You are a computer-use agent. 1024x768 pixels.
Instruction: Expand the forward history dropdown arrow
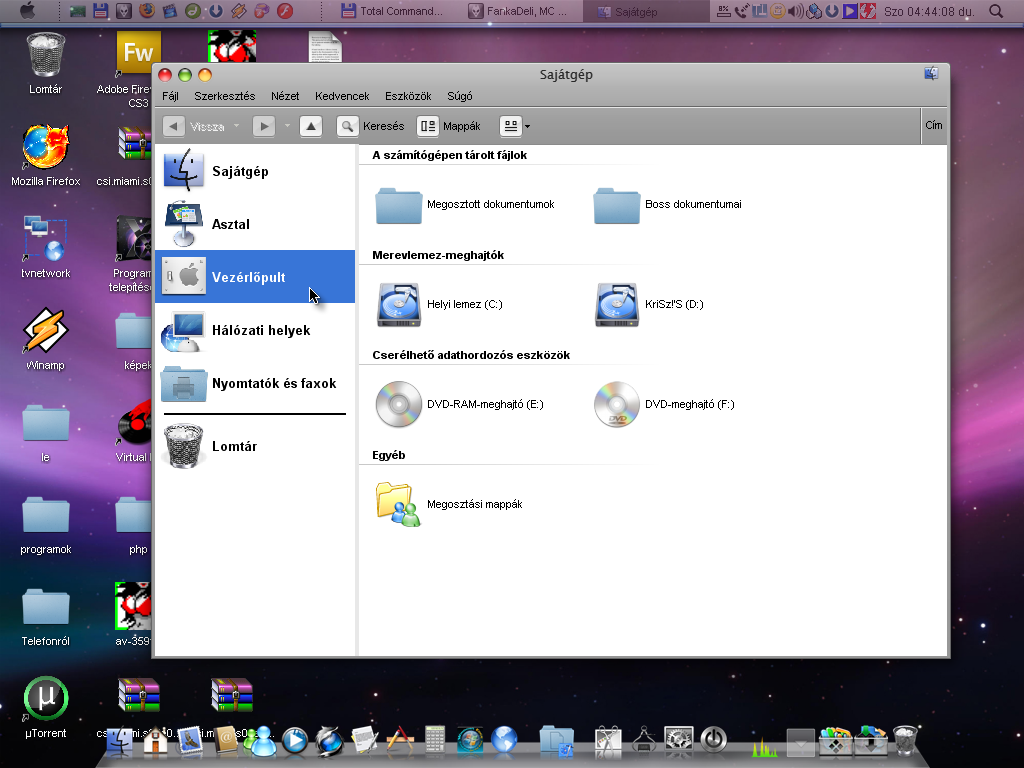(287, 126)
